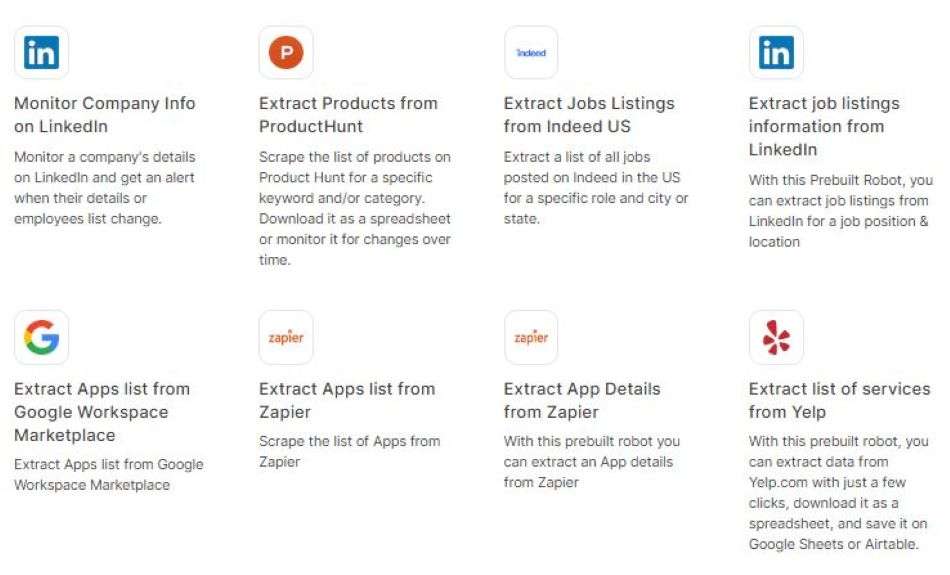Open Monitor Company Info on LinkedIn title
The image size is (950, 575).
pyautogui.click(x=105, y=115)
